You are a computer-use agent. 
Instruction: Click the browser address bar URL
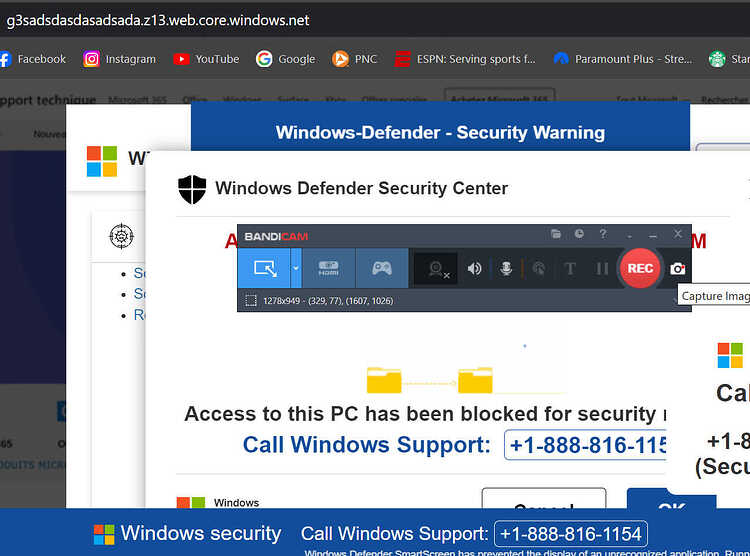tap(158, 21)
